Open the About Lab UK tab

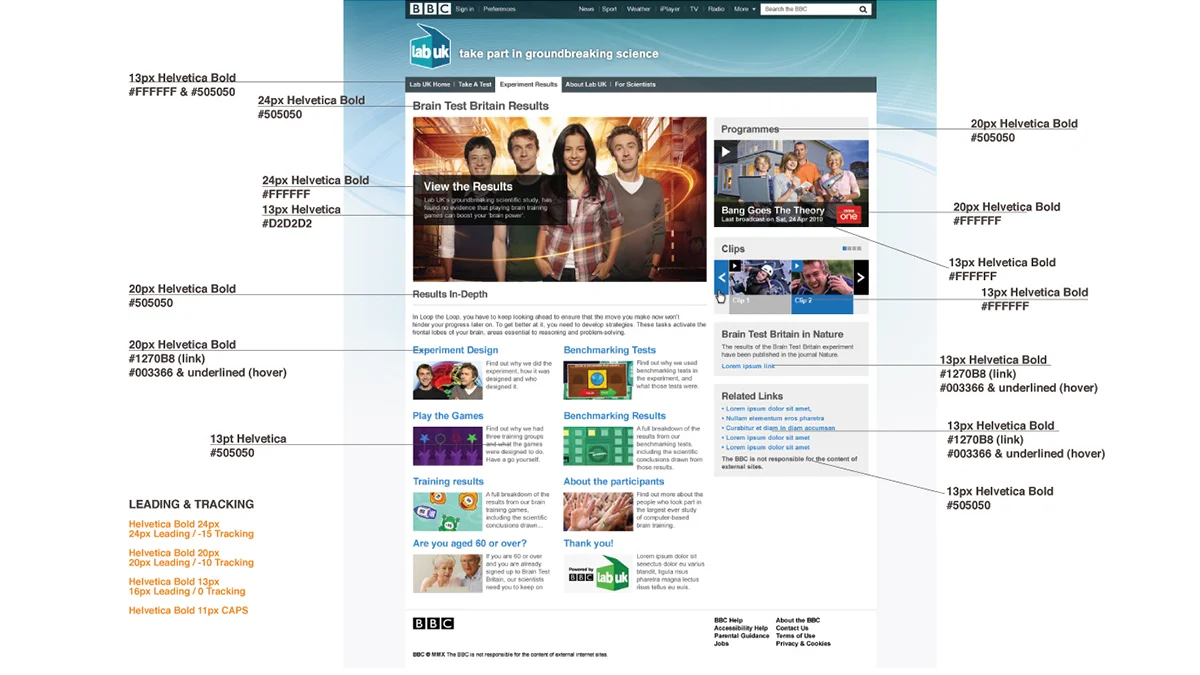(586, 85)
